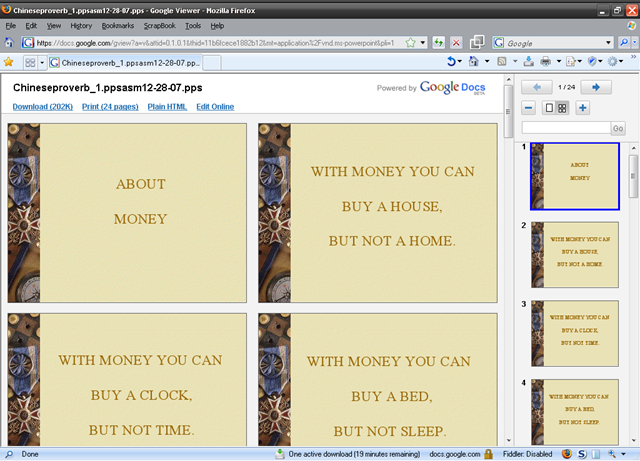Click the home icon in the tab bar toolbar

pos(473,62)
